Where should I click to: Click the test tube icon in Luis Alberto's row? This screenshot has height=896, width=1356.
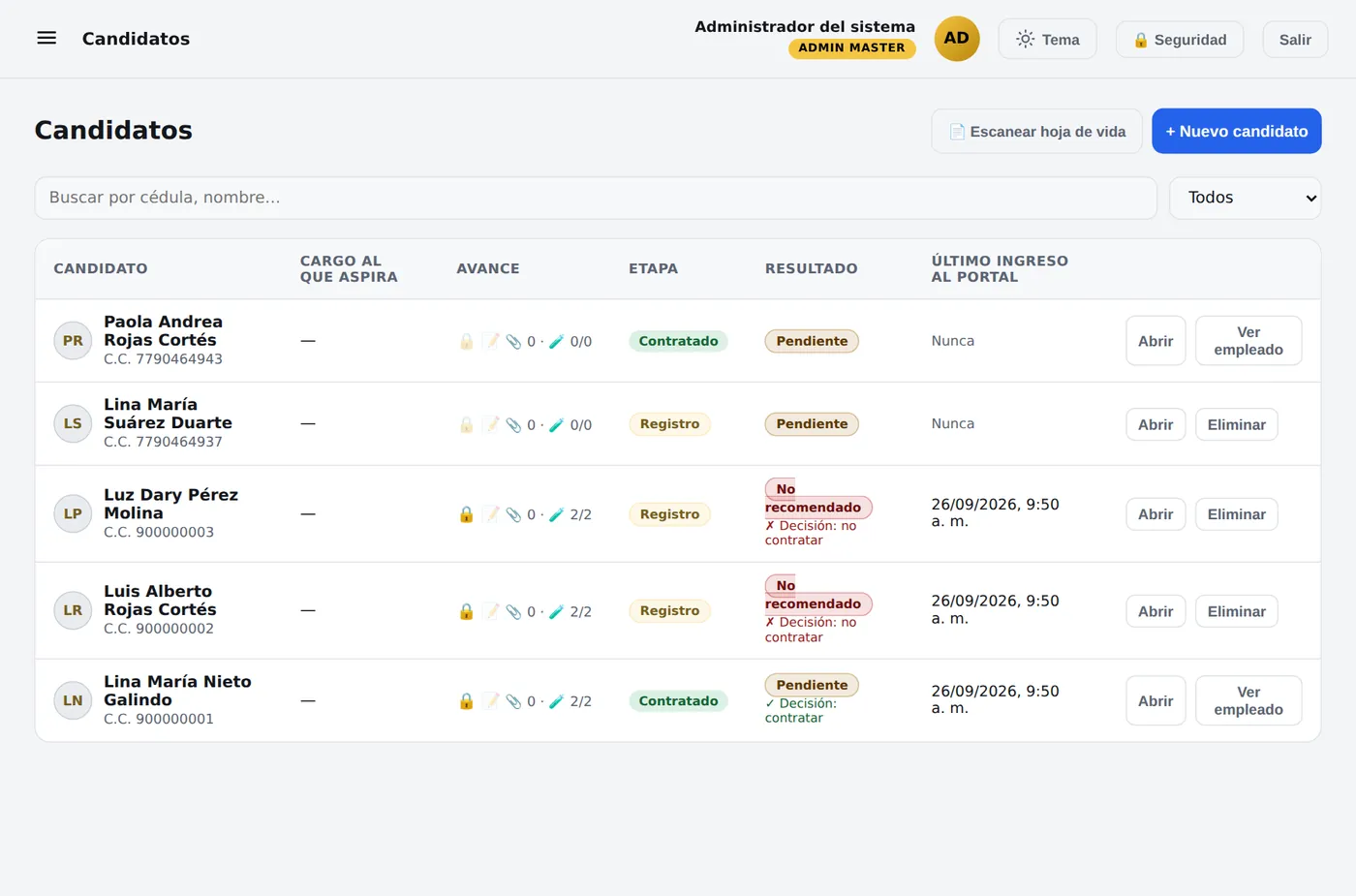click(556, 611)
